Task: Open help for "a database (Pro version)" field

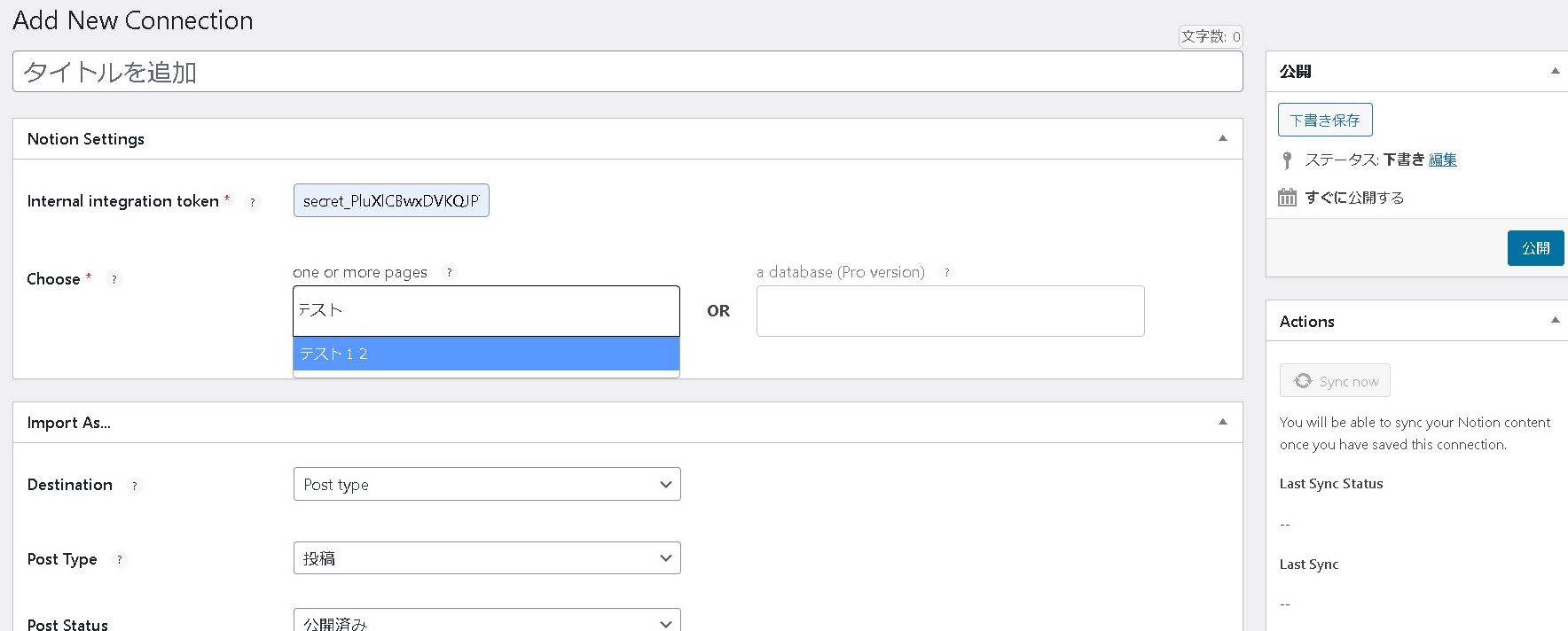Action: (947, 272)
